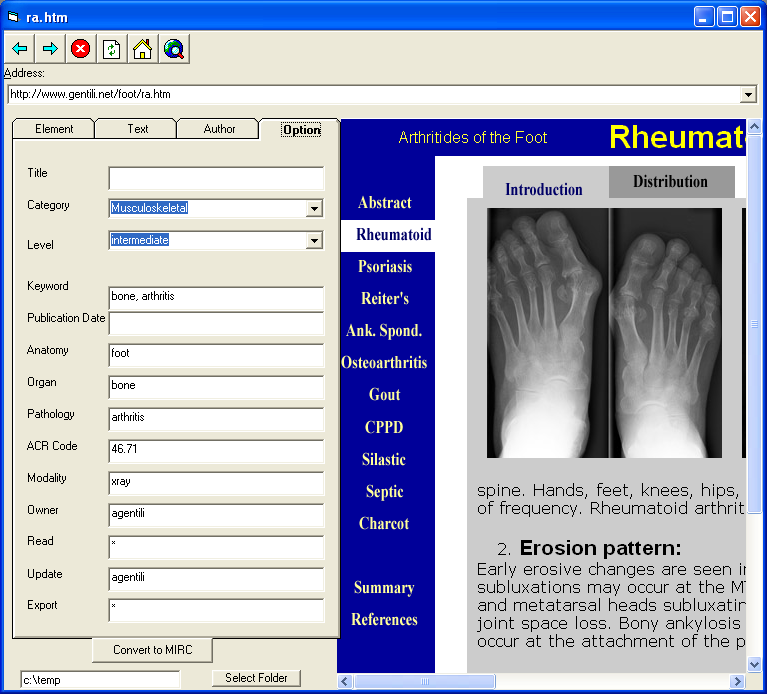Open the Psoriasis sidebar link
Viewport: 767px width, 694px height.
385,267
